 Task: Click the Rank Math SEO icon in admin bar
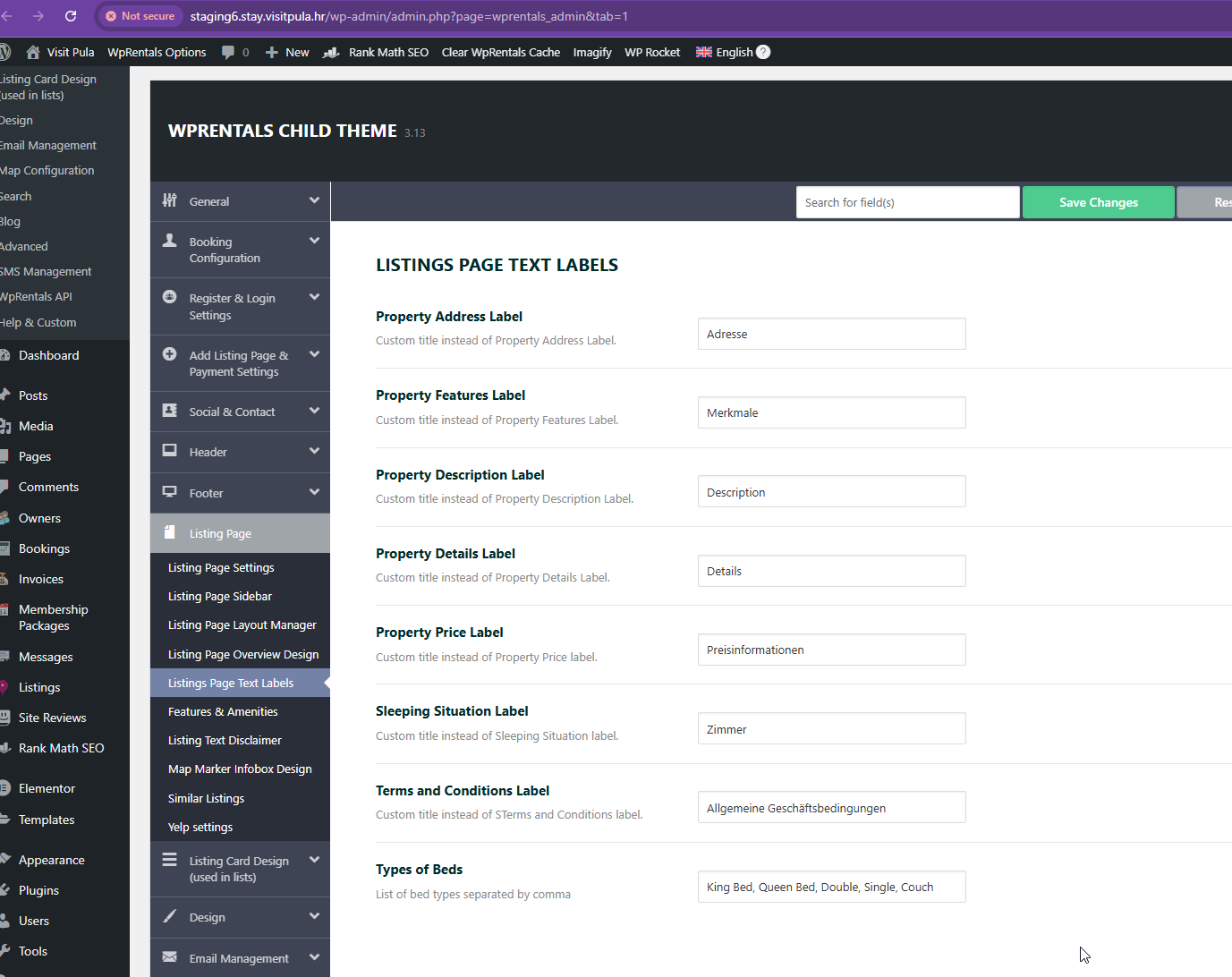331,52
